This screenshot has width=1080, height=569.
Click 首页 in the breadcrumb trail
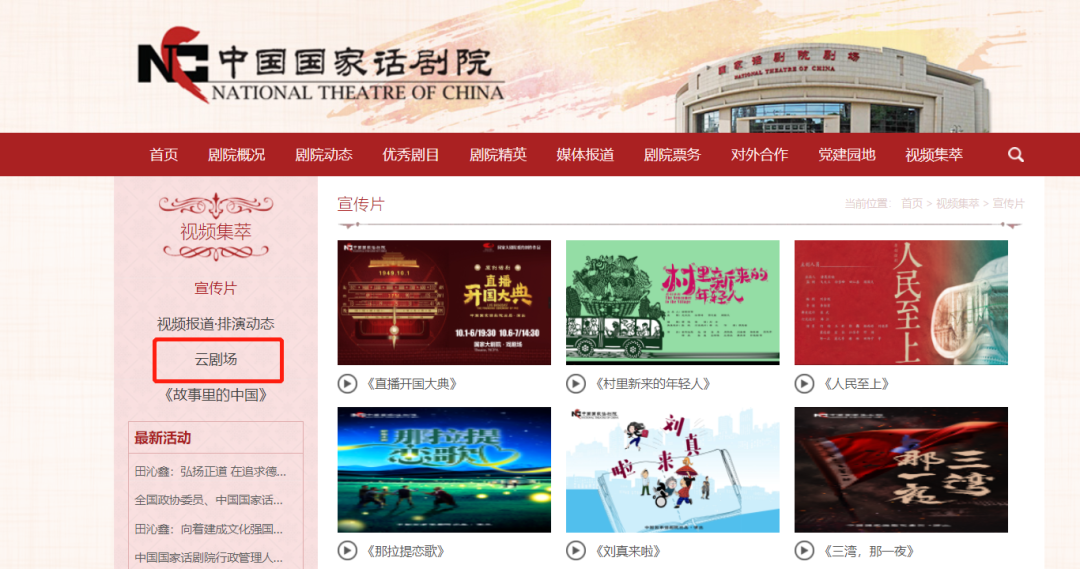(911, 204)
